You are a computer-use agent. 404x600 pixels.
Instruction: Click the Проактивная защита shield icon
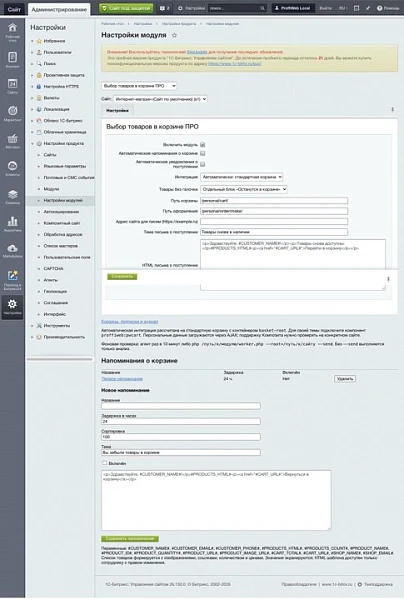[x=39, y=75]
